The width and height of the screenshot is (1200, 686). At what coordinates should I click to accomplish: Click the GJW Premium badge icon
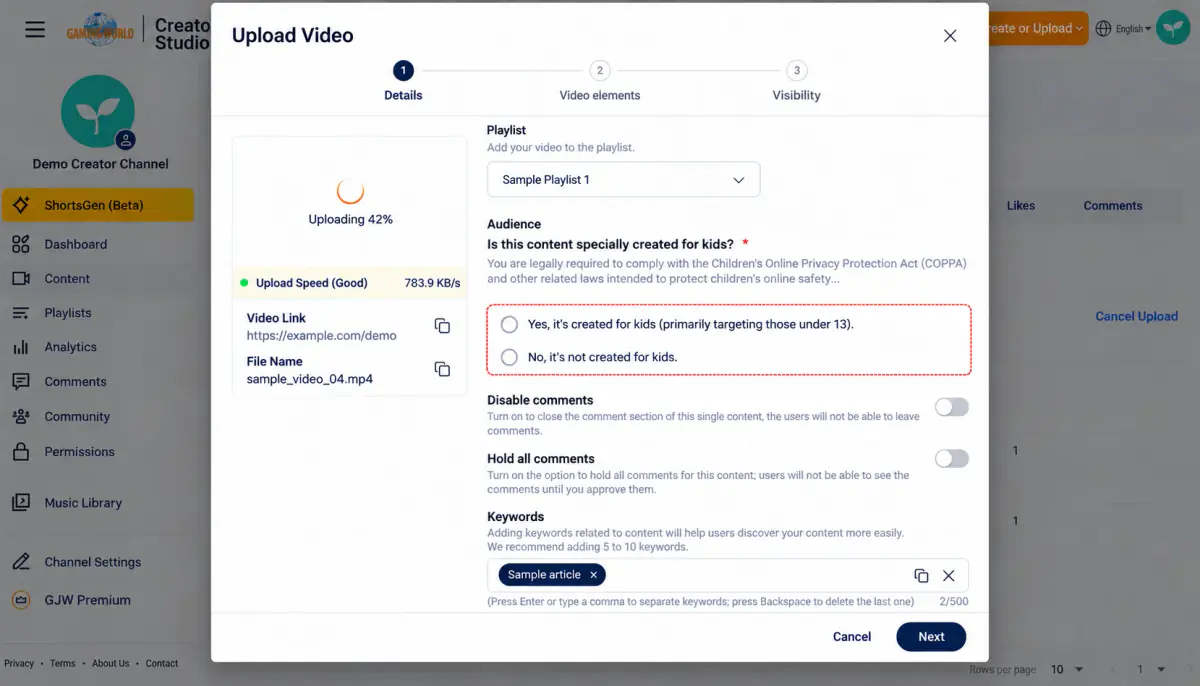point(21,600)
